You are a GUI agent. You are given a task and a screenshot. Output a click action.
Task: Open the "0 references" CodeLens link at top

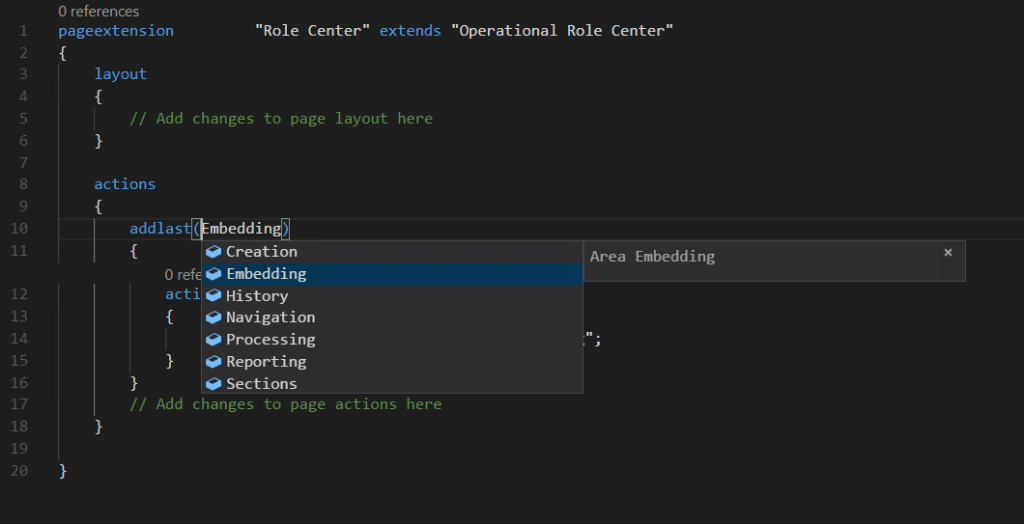[x=99, y=12]
